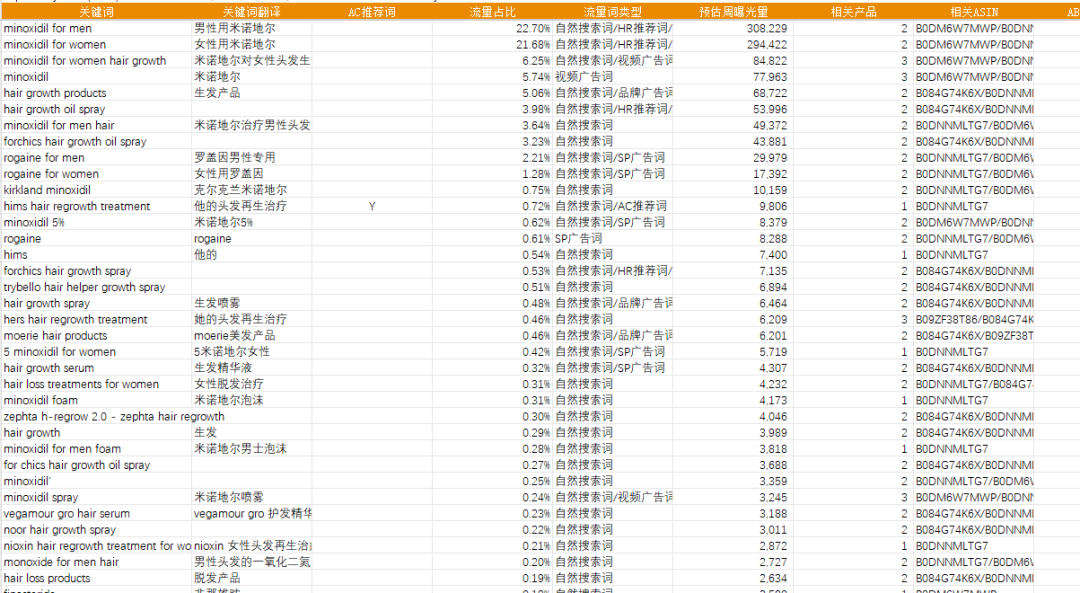Click the translation cell 男性用米诺地尔
Image resolution: width=1080 pixels, height=593 pixels.
click(x=251, y=28)
